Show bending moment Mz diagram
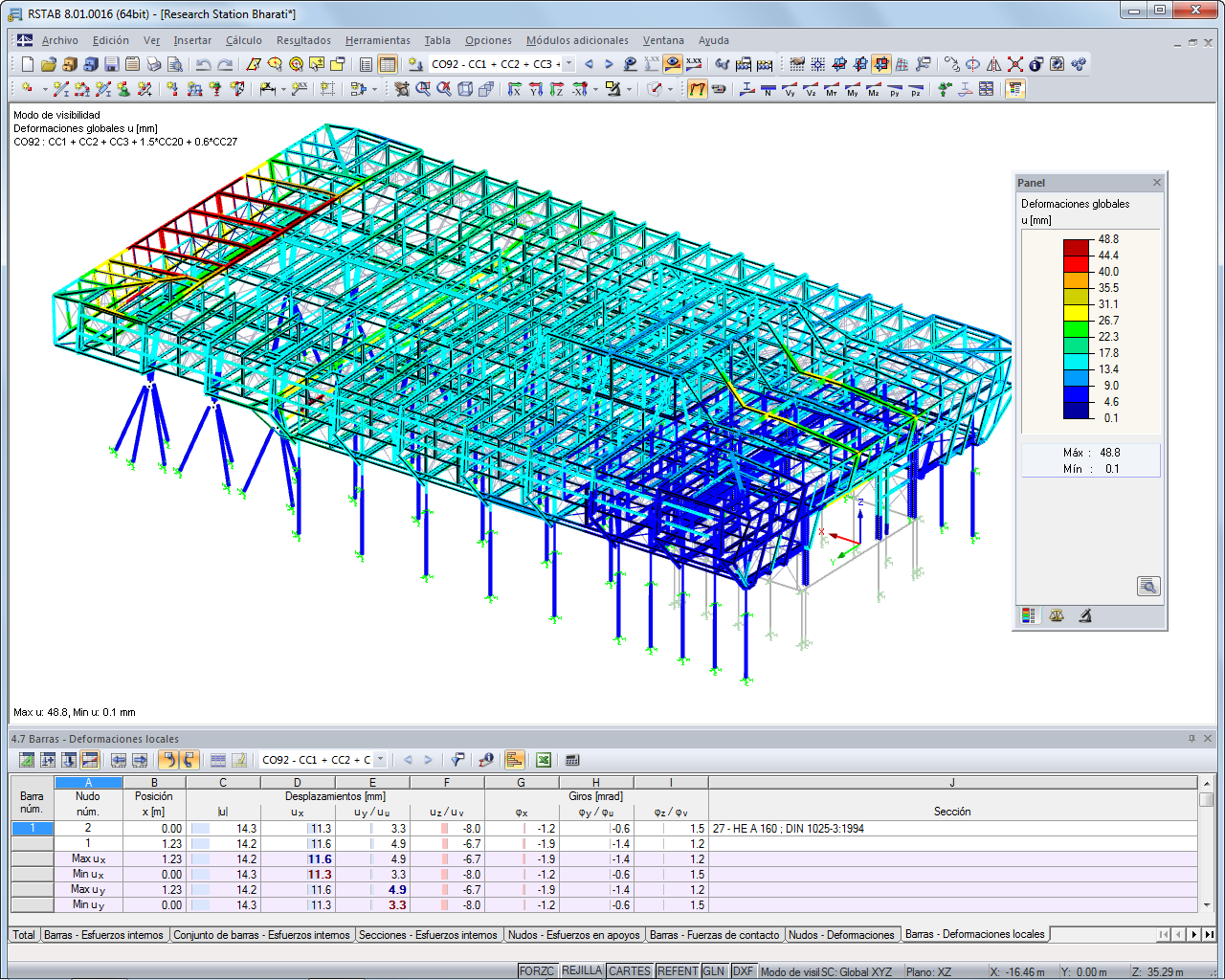Screen dimensions: 1225x980 tap(874, 89)
